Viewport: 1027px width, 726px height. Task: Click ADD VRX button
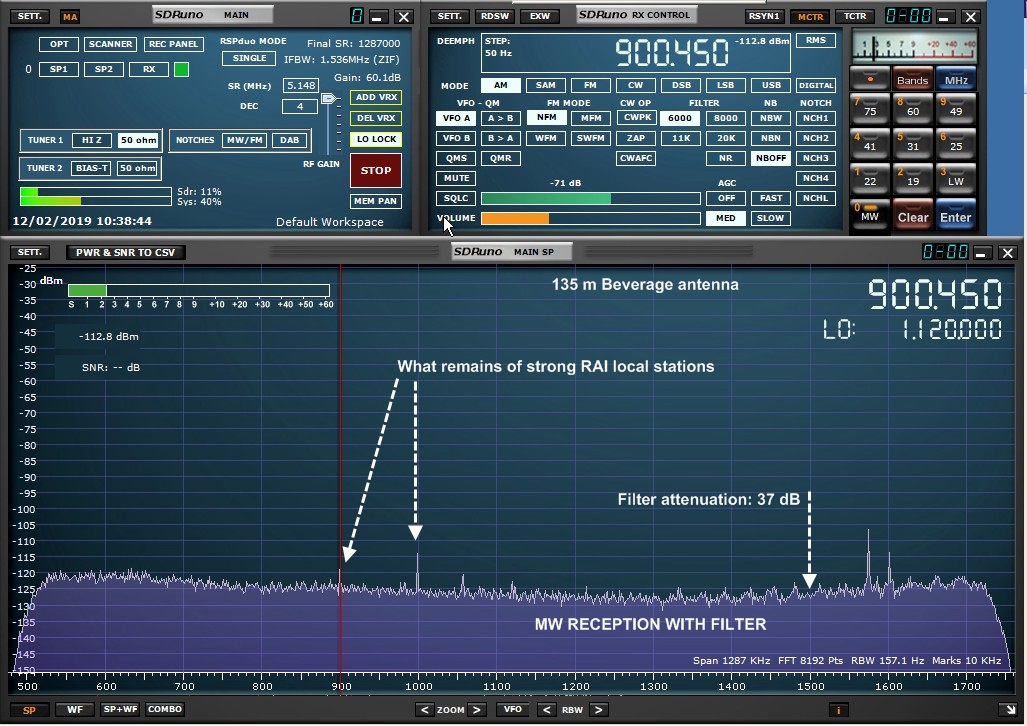coord(376,97)
